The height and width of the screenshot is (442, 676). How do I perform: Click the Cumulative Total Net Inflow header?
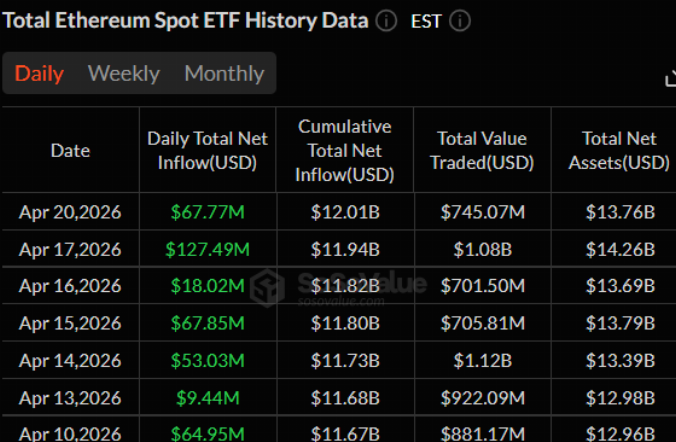pyautogui.click(x=346, y=151)
